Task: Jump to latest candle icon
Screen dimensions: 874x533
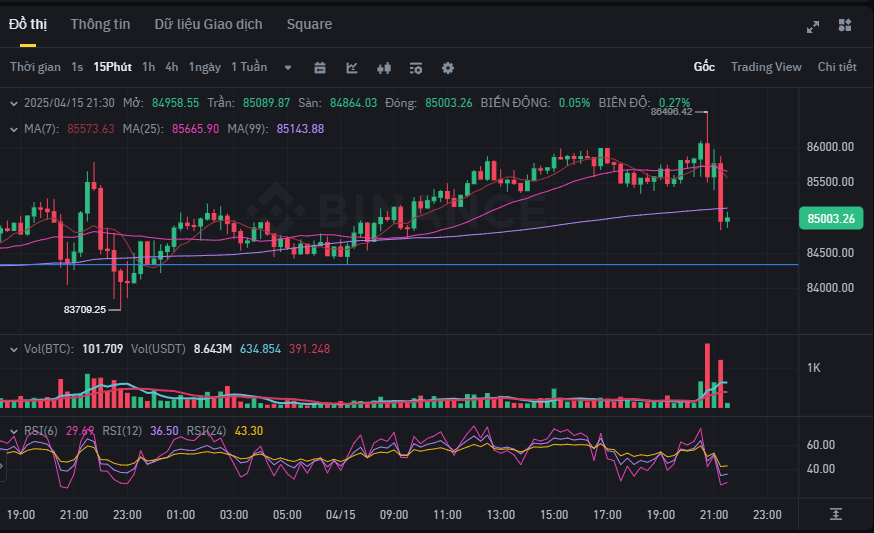Action: click(x=836, y=514)
